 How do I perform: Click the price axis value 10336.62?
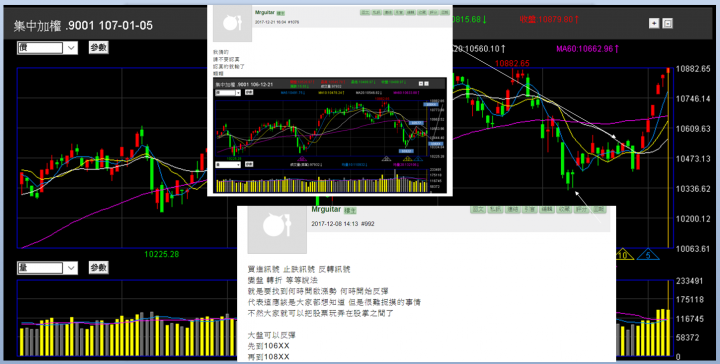(693, 189)
